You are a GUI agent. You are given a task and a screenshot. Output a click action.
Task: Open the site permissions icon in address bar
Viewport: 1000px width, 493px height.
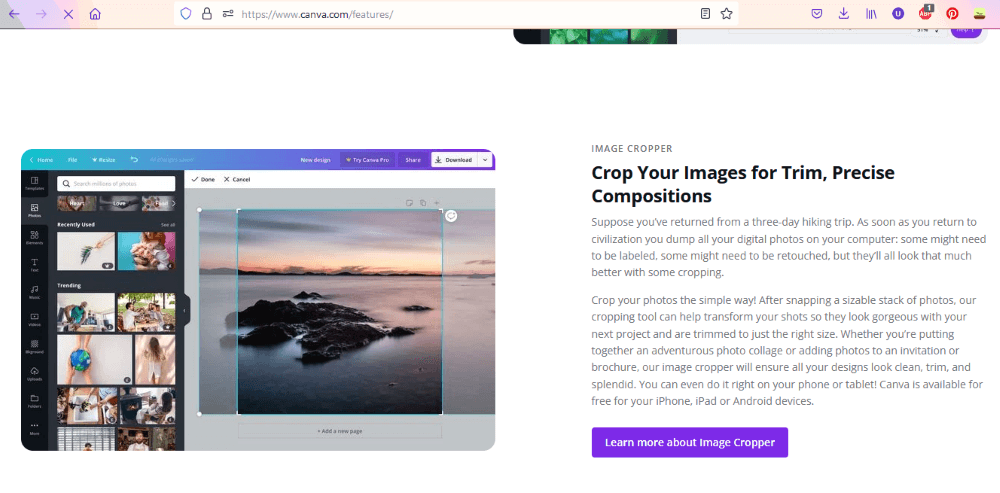(228, 13)
